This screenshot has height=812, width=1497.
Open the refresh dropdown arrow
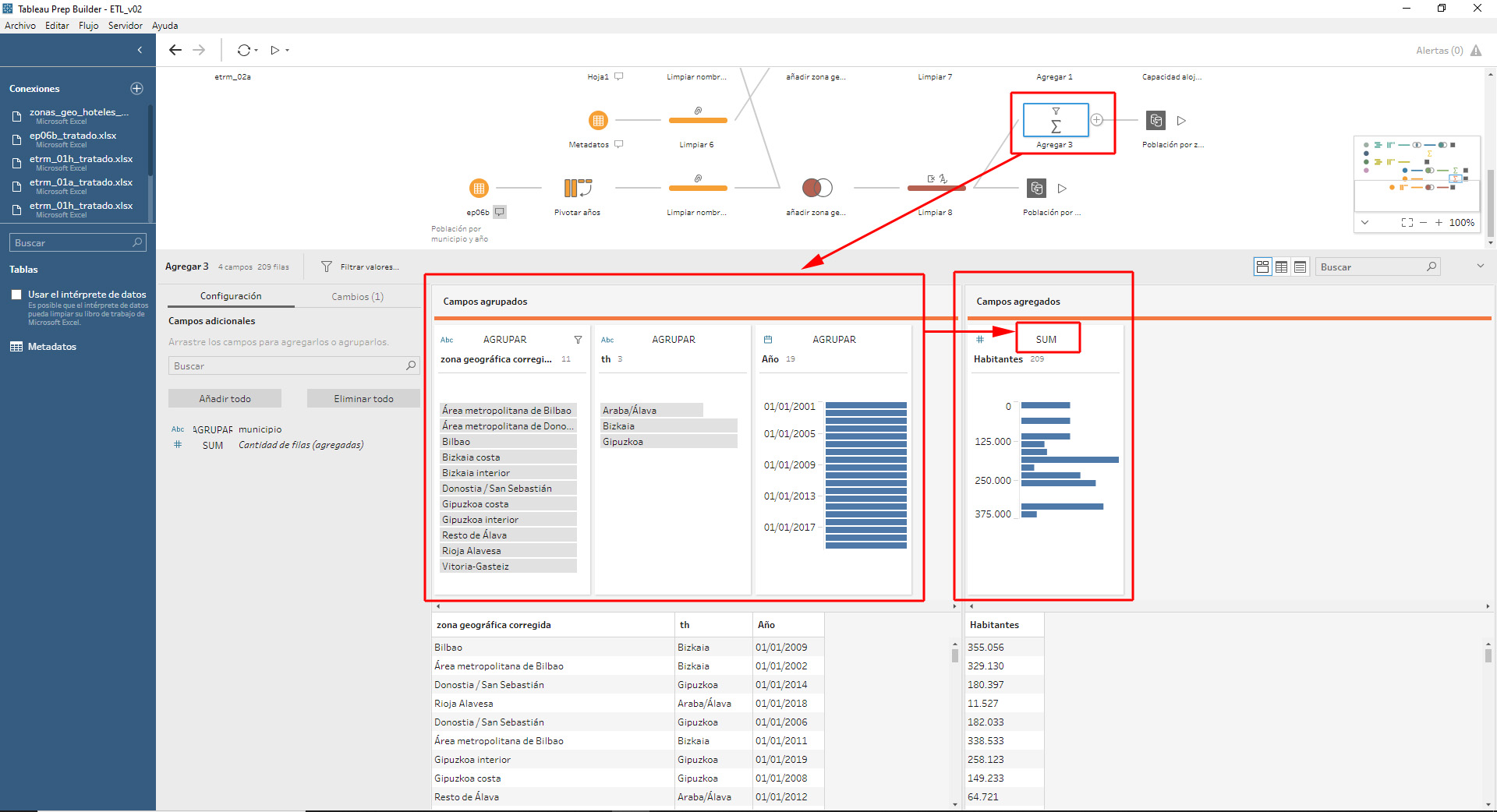tap(256, 50)
